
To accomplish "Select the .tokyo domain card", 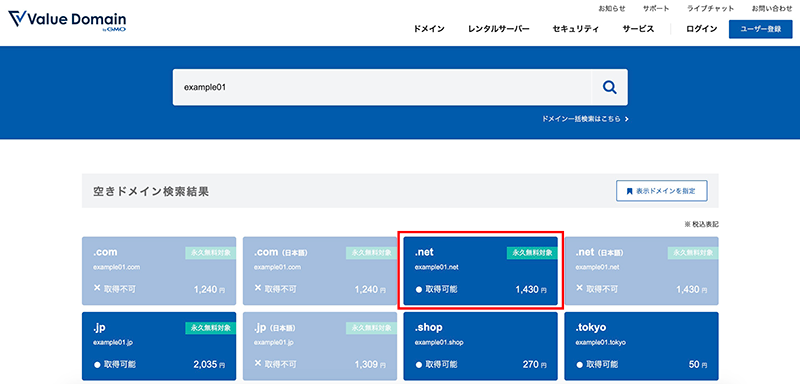I will point(642,346).
